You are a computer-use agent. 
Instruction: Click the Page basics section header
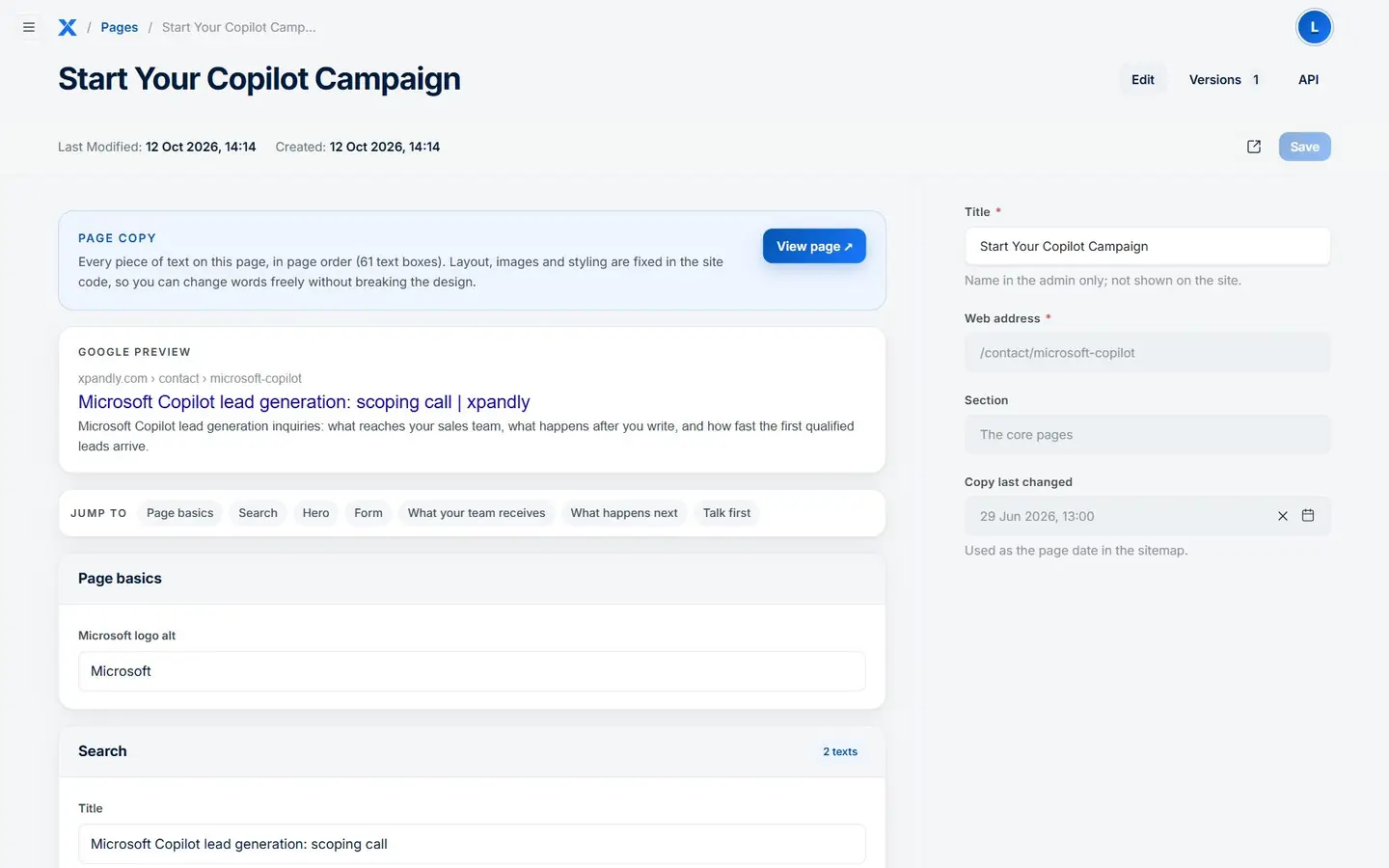click(472, 579)
